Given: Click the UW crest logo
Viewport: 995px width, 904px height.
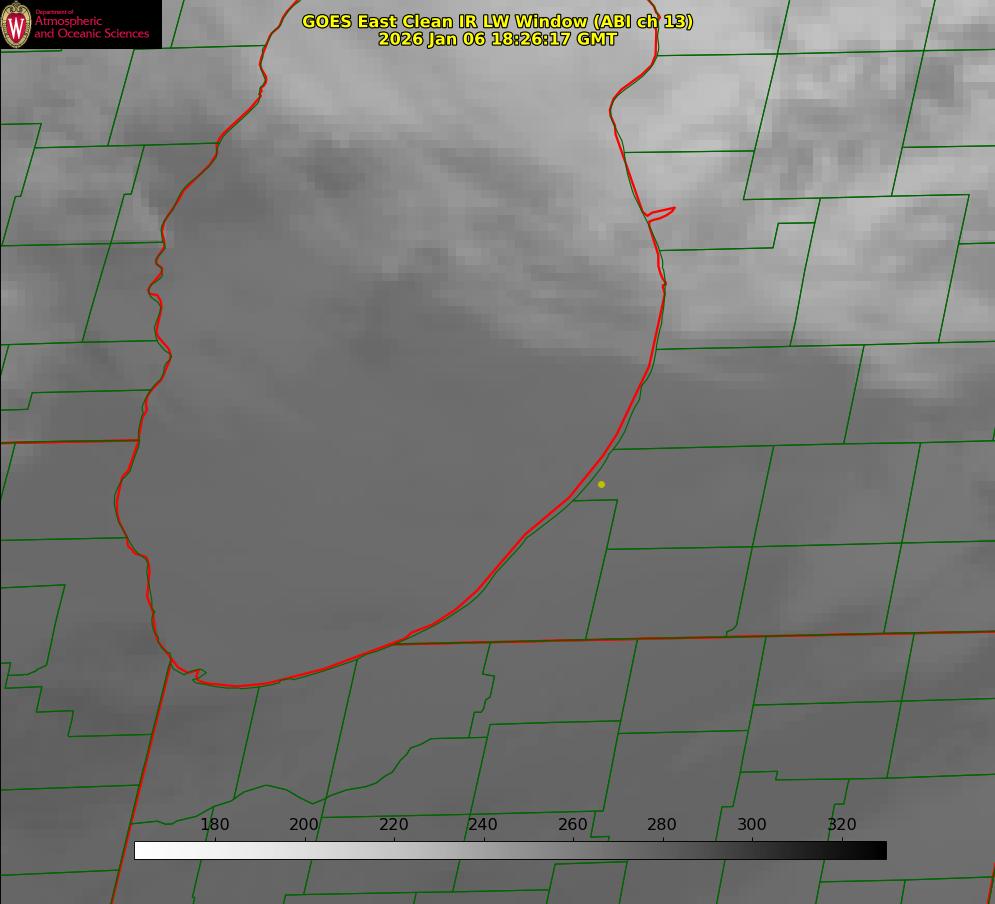Looking at the screenshot, I should click(x=16, y=24).
